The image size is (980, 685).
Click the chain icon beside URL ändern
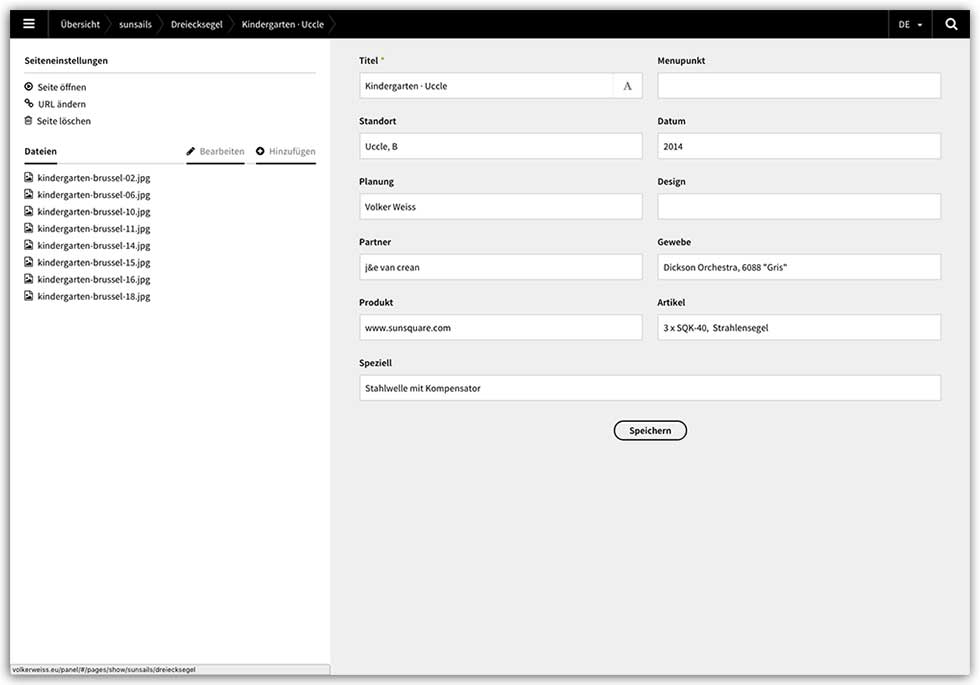[29, 103]
